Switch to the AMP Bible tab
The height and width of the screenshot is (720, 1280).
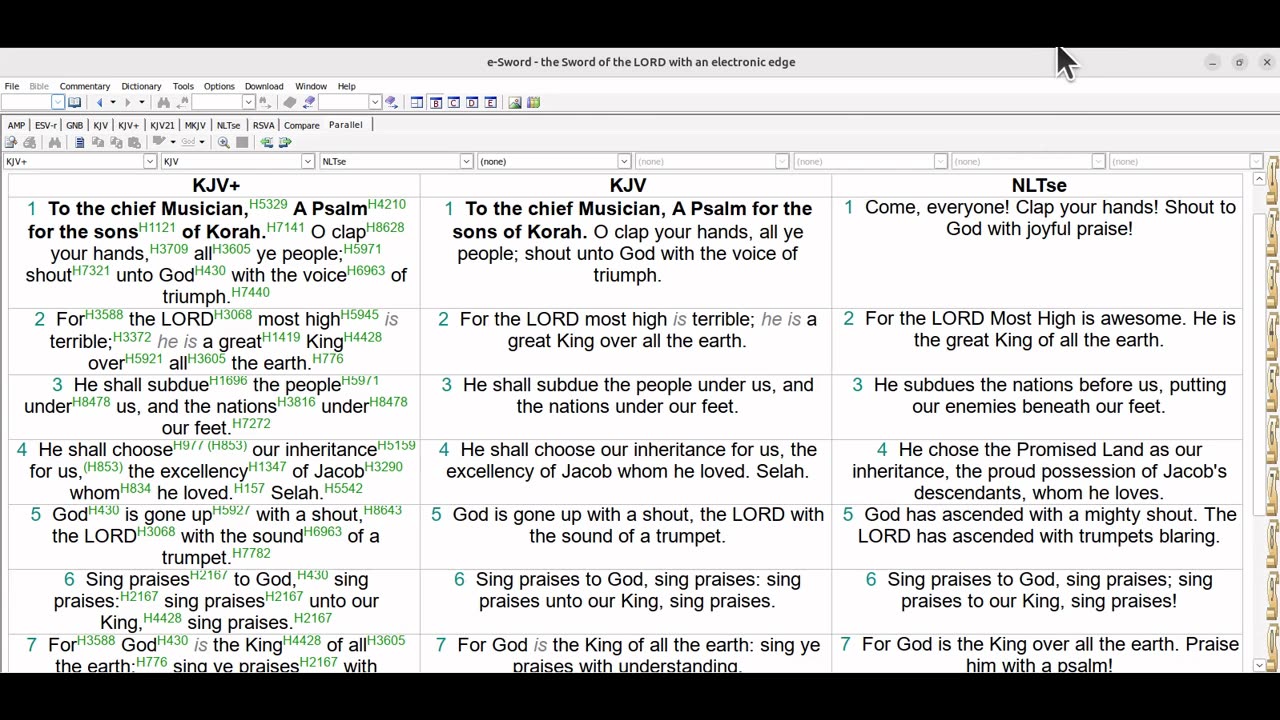[16, 125]
